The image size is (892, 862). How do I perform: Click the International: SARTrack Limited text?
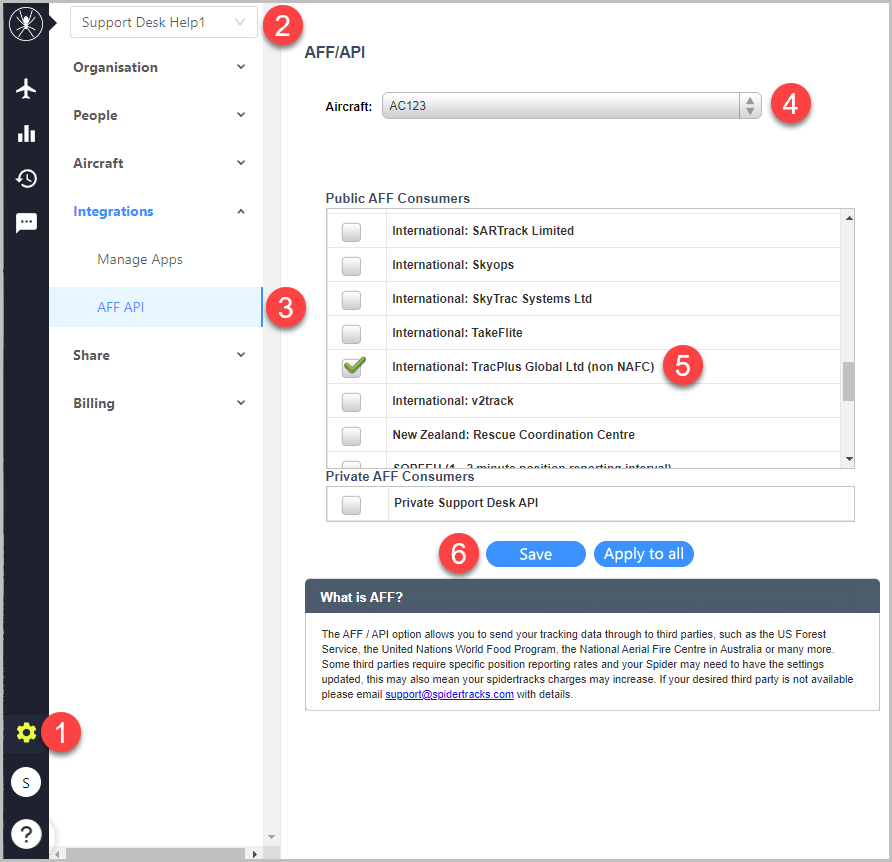coord(483,230)
